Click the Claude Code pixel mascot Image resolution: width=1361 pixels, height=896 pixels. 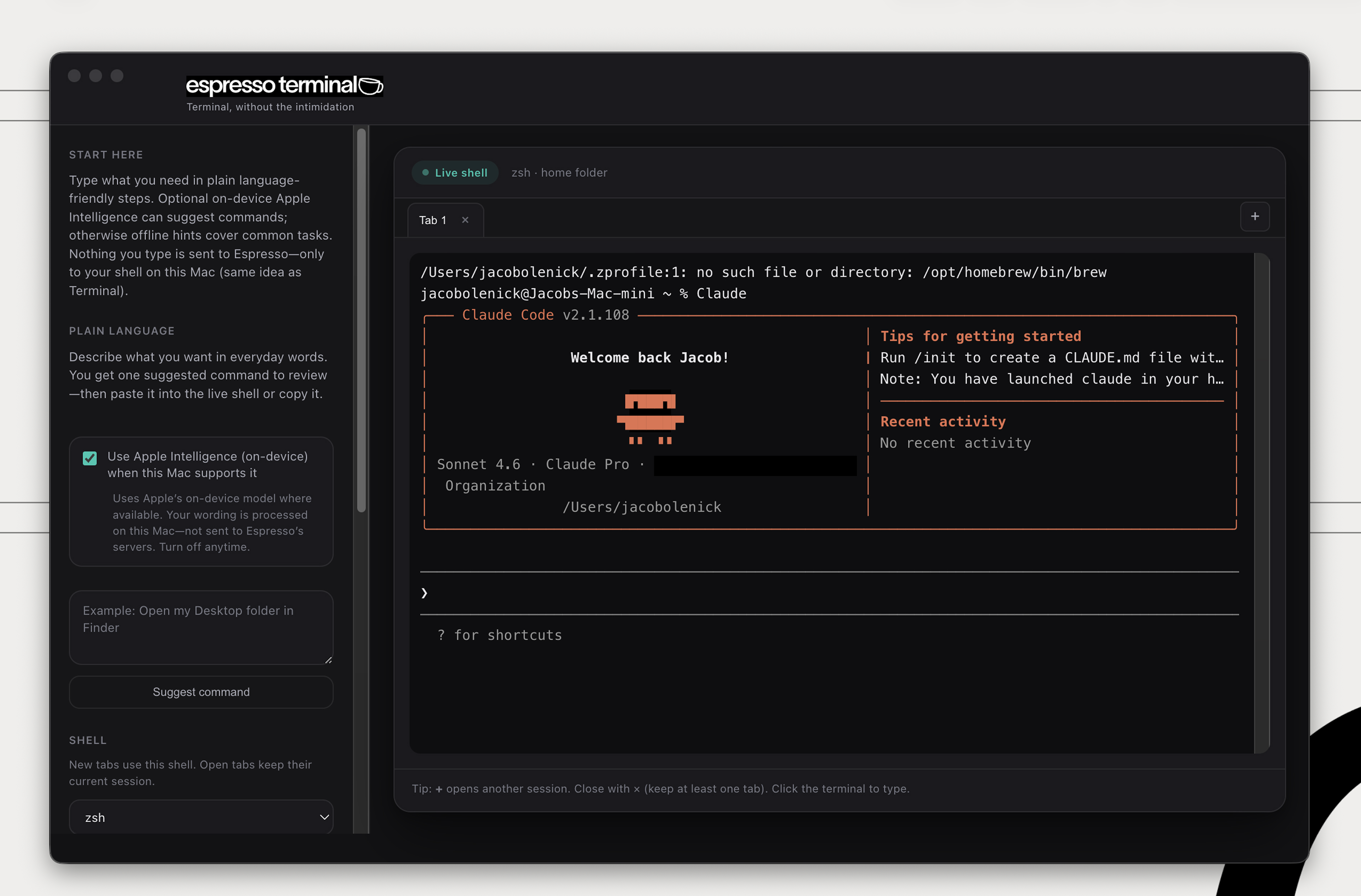(x=650, y=417)
